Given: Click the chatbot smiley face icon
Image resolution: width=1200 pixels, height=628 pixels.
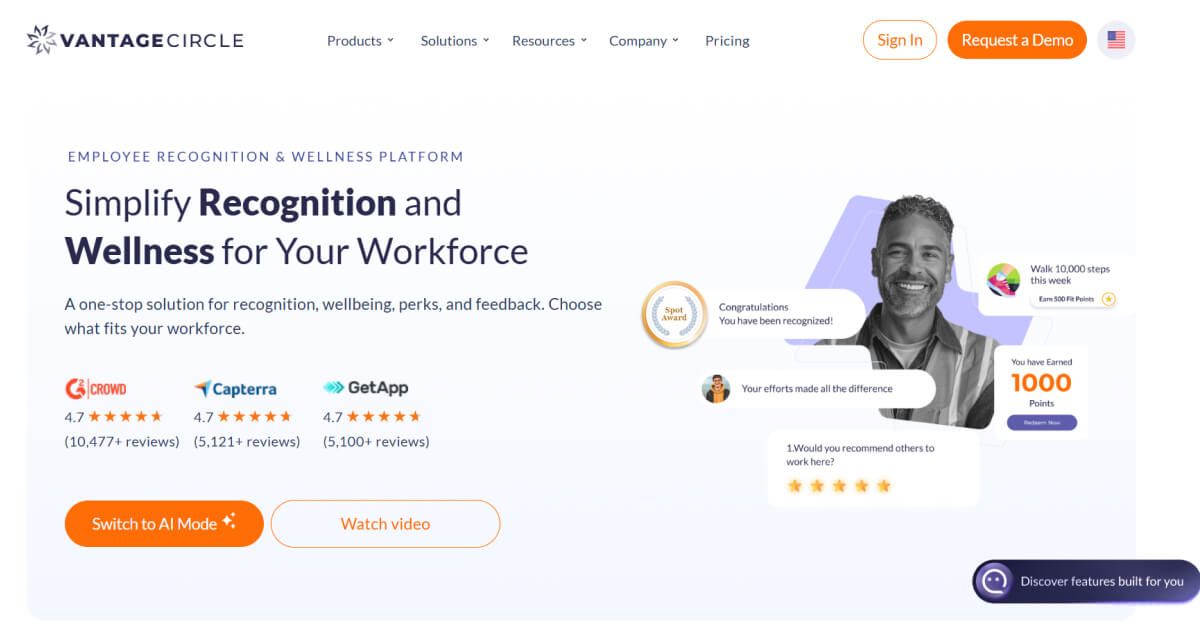Looking at the screenshot, I should click(993, 581).
